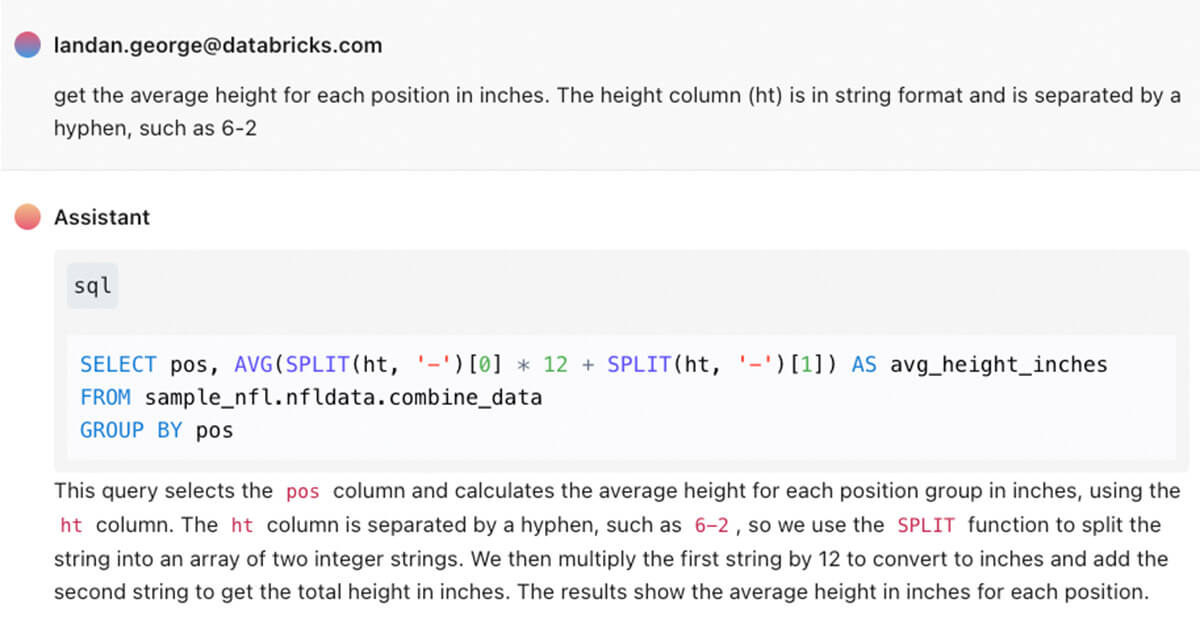Click the 6-2 inline code example
The image size is (1200, 620).
click(711, 525)
